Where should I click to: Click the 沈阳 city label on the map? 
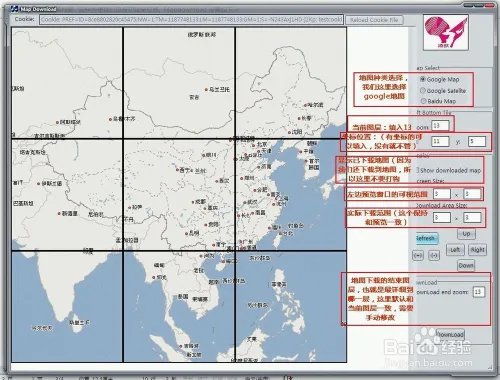pyautogui.click(x=296, y=132)
